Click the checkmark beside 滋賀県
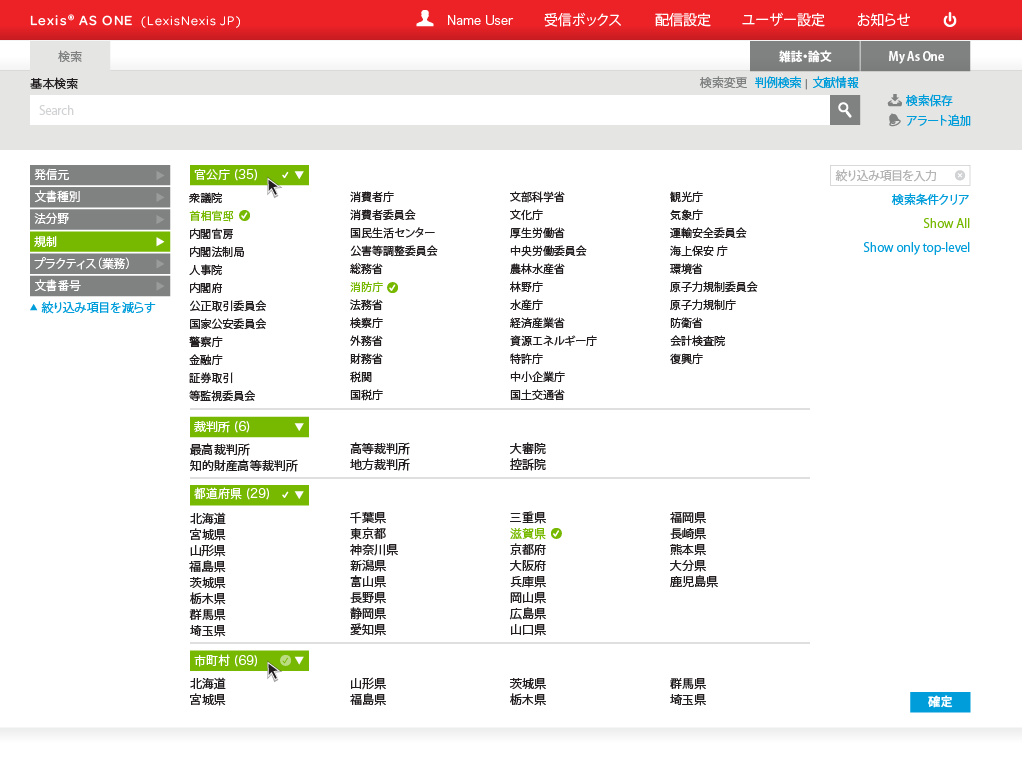 [x=556, y=534]
